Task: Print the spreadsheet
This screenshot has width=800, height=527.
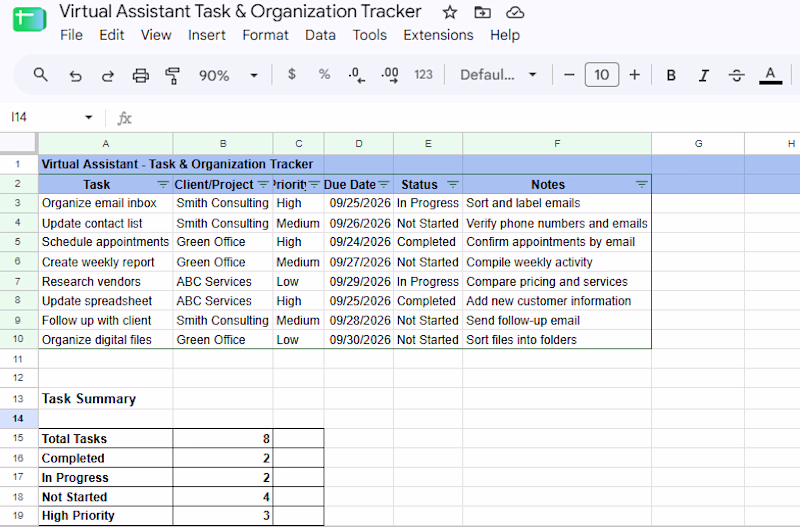Action: coord(140,76)
